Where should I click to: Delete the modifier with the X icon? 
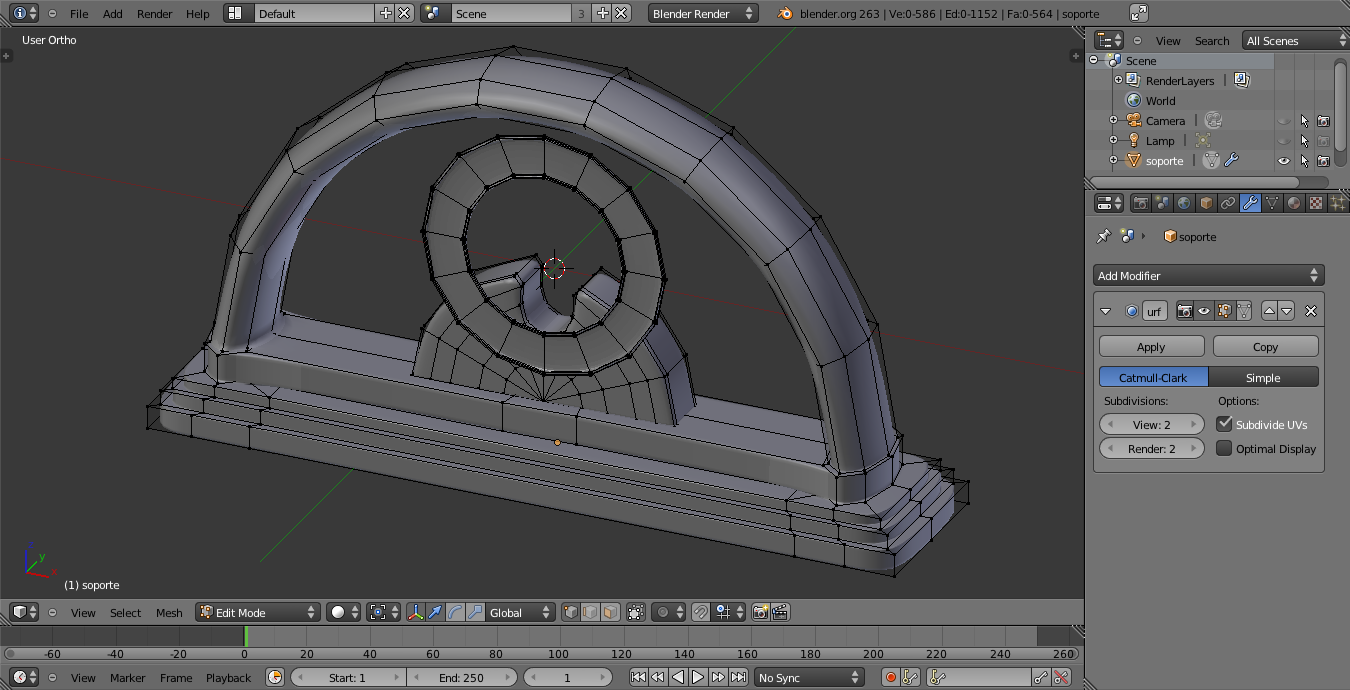coord(1311,311)
